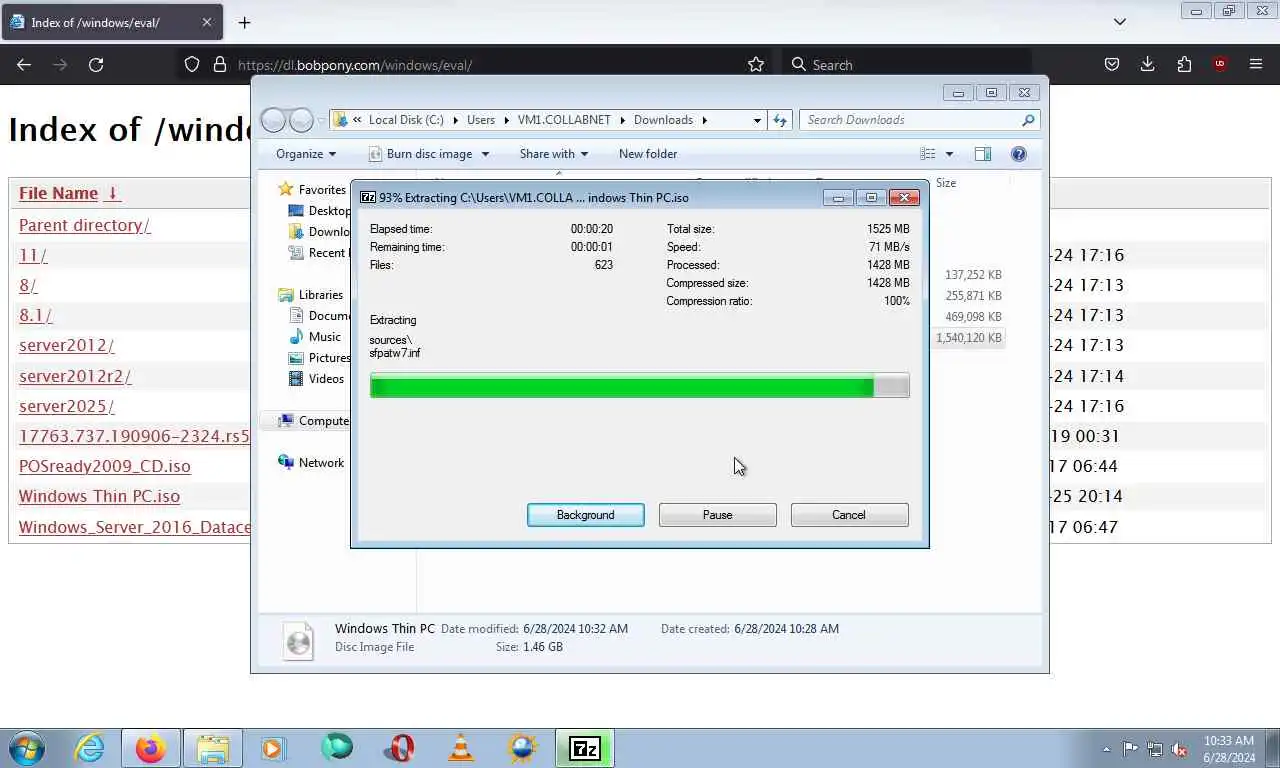The image size is (1280, 768).
Task: Refresh the Explorer address bar
Action: coord(780,120)
